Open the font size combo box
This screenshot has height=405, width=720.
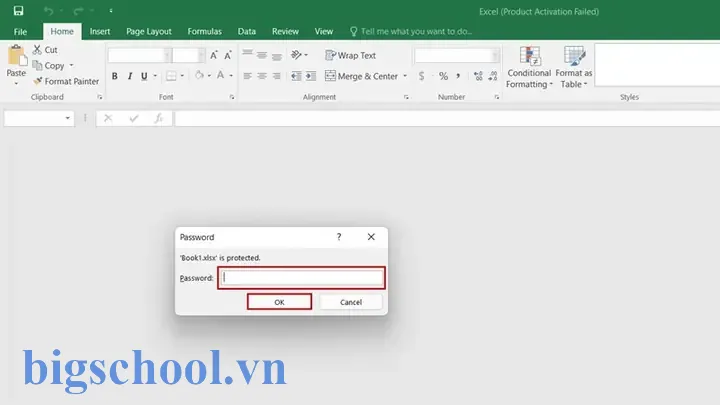coord(189,55)
